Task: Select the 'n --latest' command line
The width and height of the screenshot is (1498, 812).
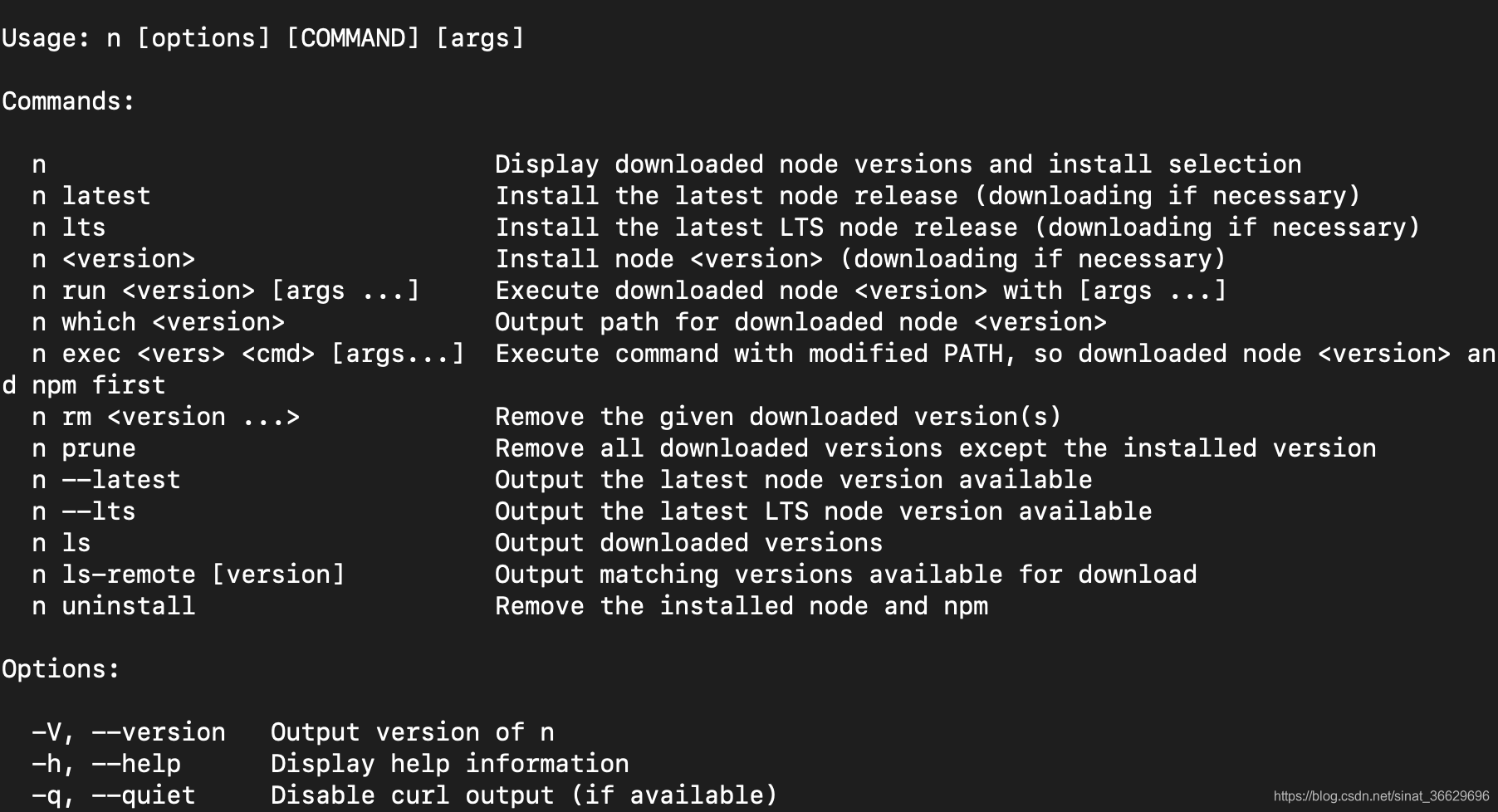Action: pyautogui.click(x=106, y=480)
